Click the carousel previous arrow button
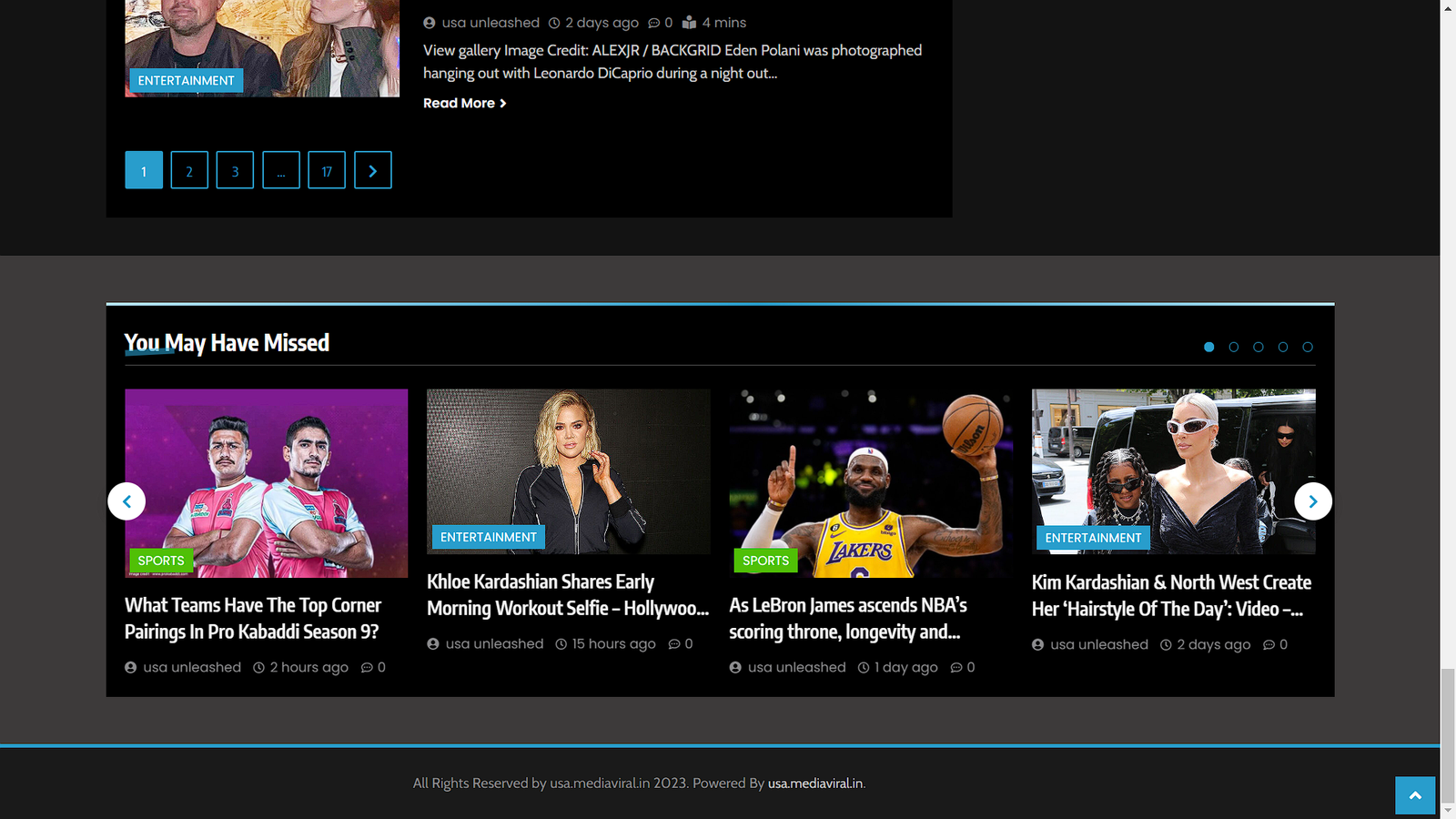The image size is (1456, 819). 126,501
